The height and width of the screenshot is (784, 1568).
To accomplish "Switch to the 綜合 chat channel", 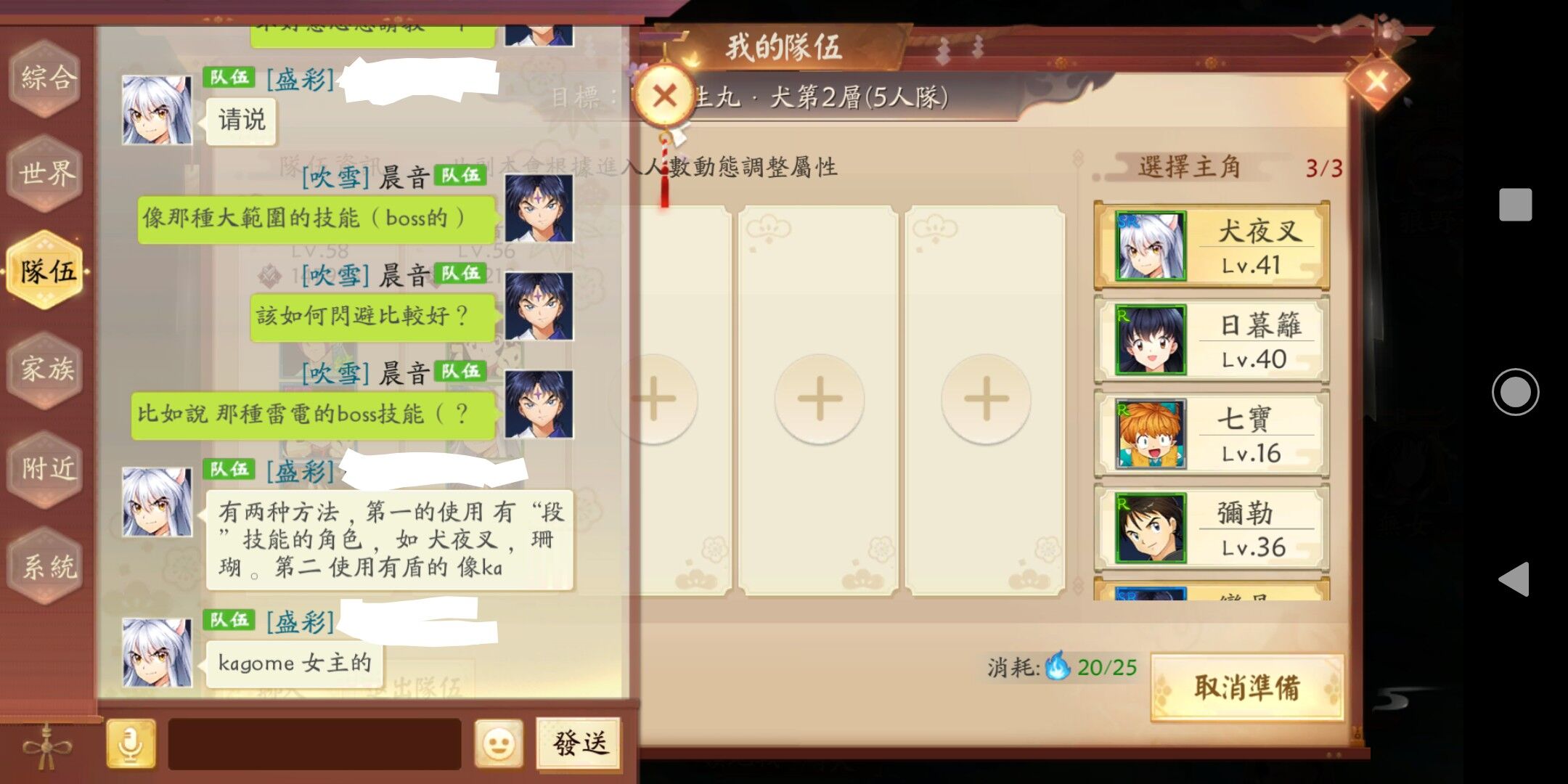I will (x=46, y=77).
